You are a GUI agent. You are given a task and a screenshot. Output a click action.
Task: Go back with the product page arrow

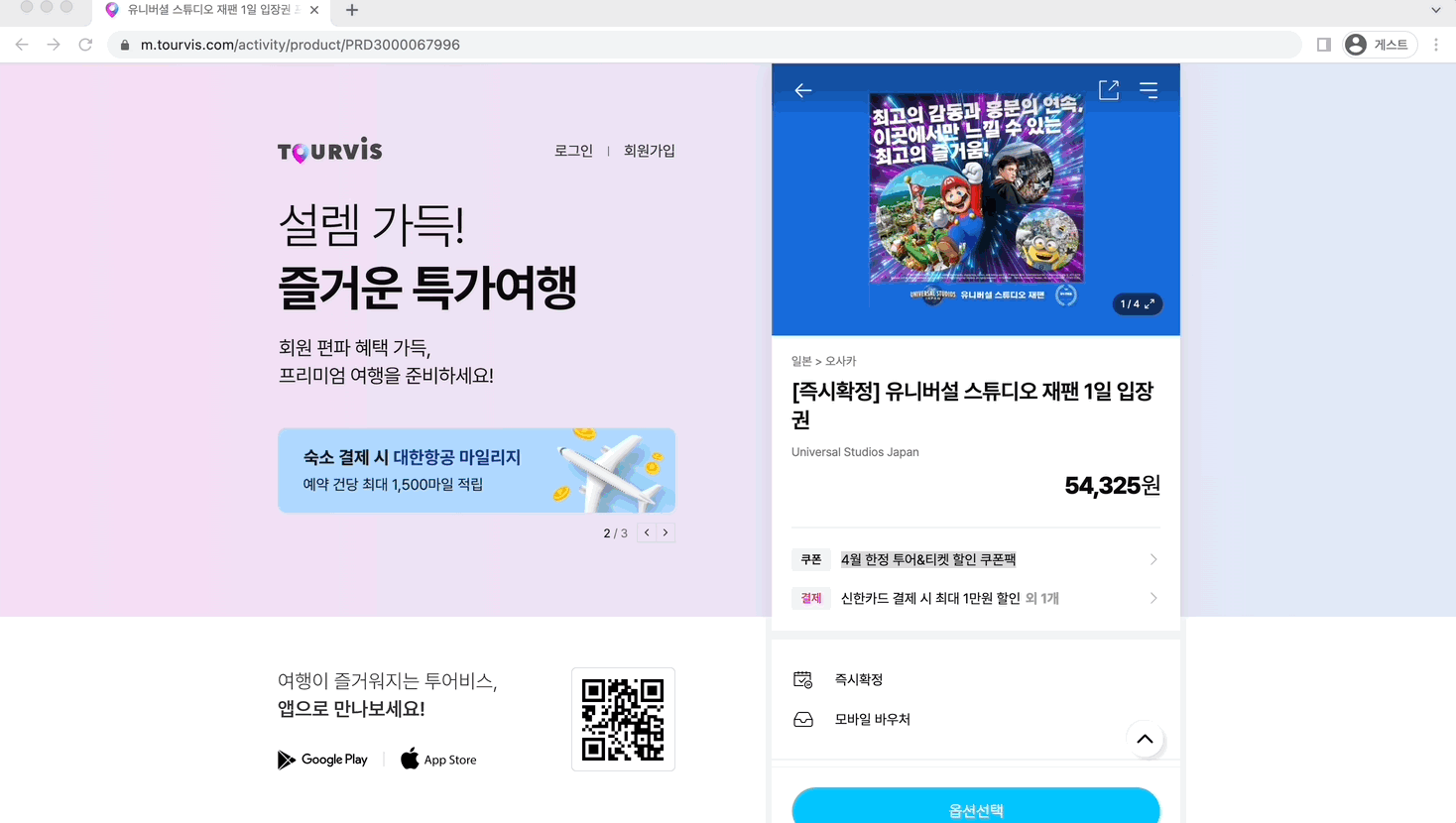click(803, 91)
